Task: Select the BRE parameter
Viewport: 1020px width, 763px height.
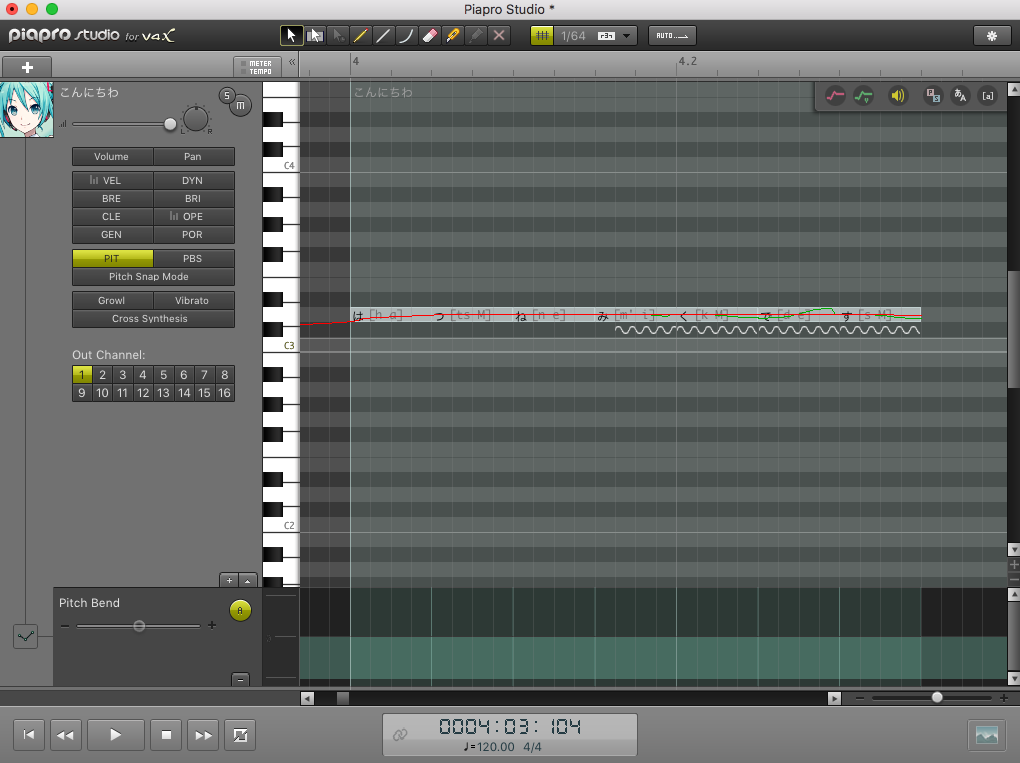Action: (x=113, y=198)
